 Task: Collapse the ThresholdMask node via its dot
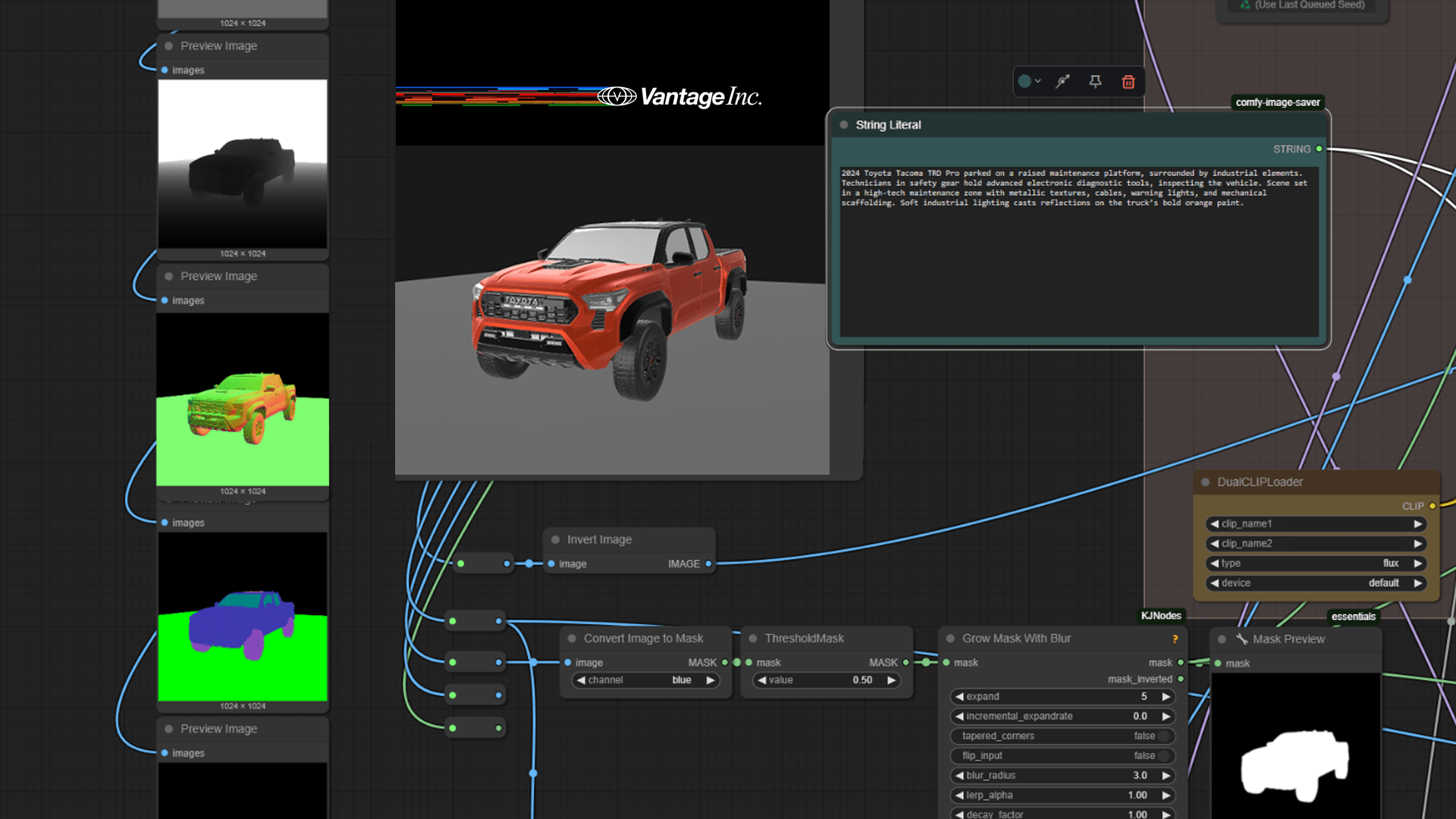[752, 639]
